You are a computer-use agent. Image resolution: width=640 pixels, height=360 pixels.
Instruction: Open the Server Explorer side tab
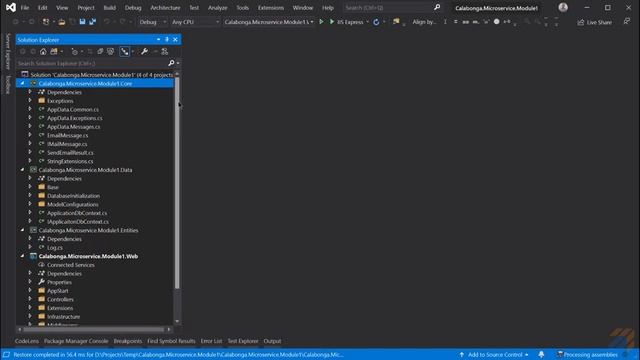7,51
